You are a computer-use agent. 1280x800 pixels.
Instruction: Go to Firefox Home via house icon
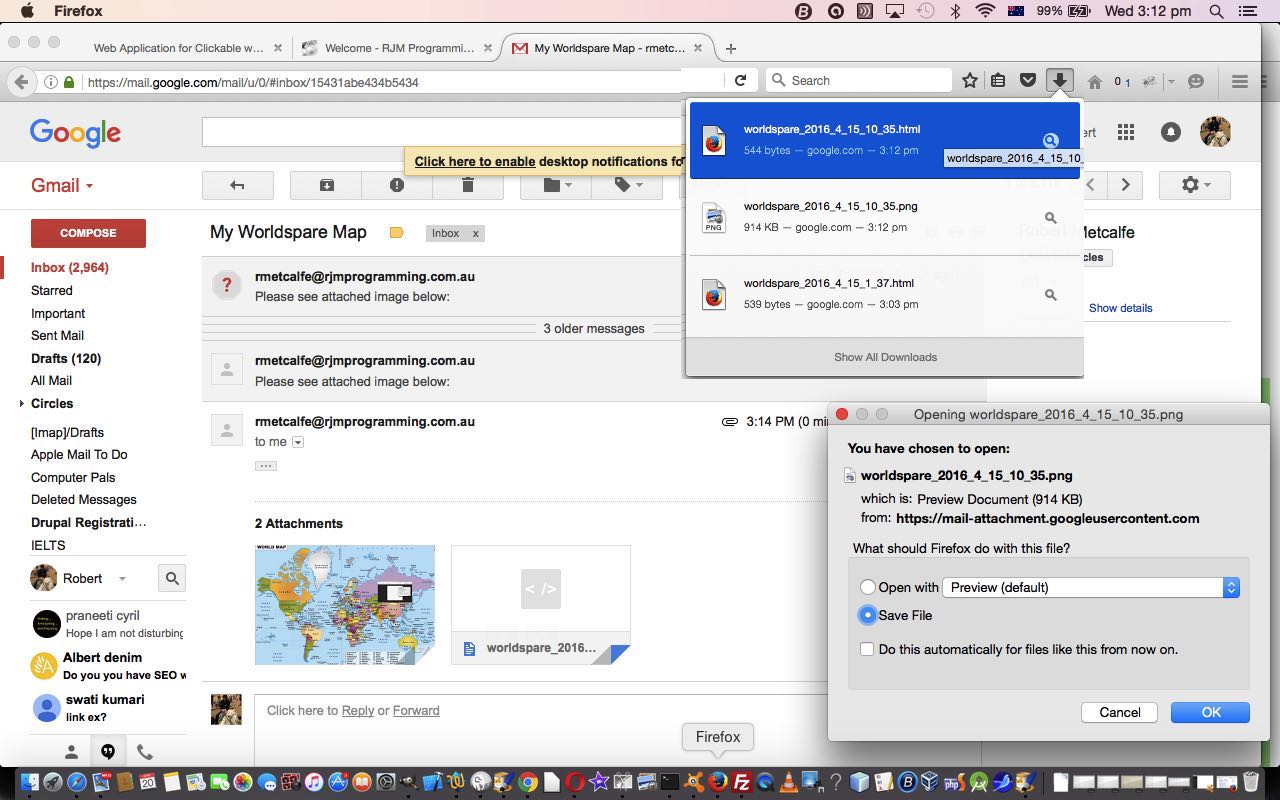[1094, 82]
